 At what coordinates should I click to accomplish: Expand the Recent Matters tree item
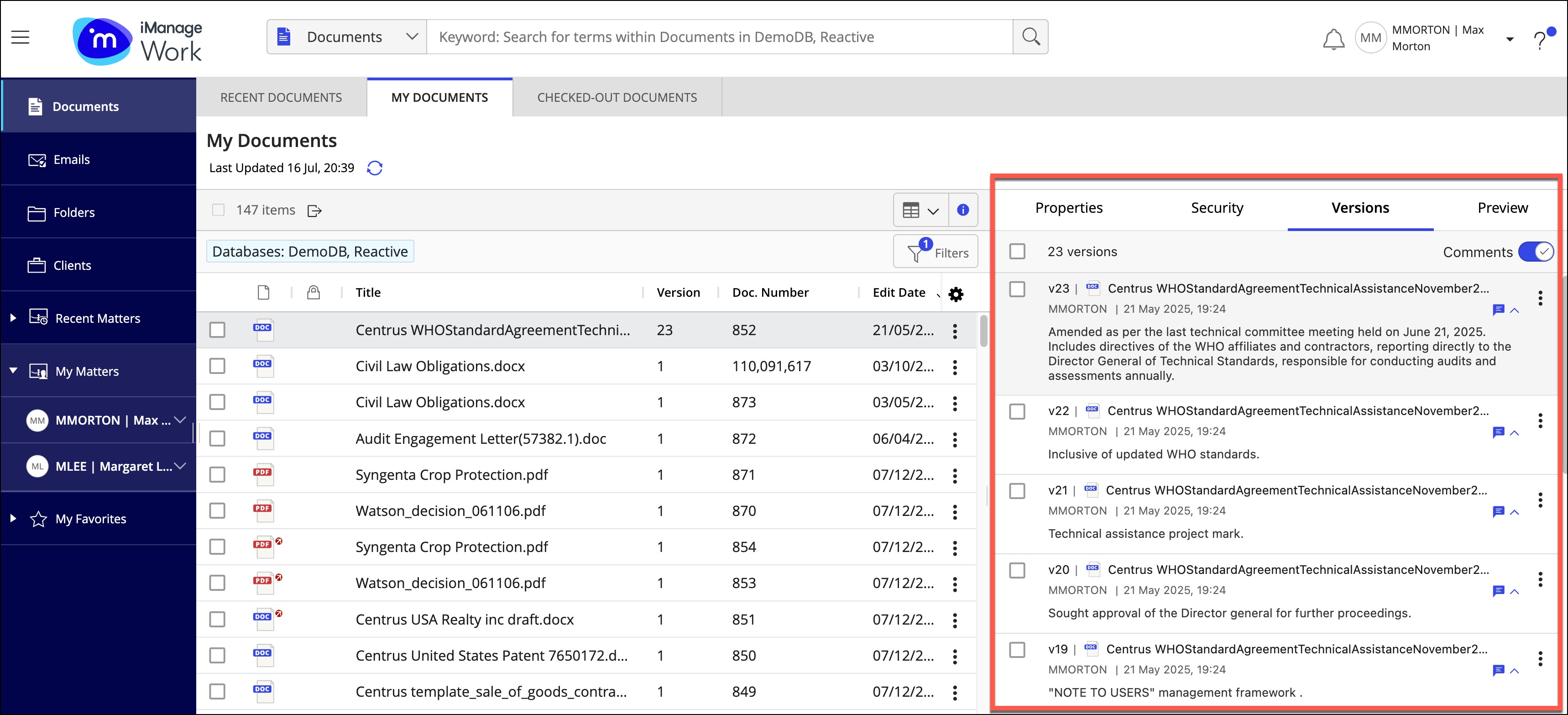(13, 318)
